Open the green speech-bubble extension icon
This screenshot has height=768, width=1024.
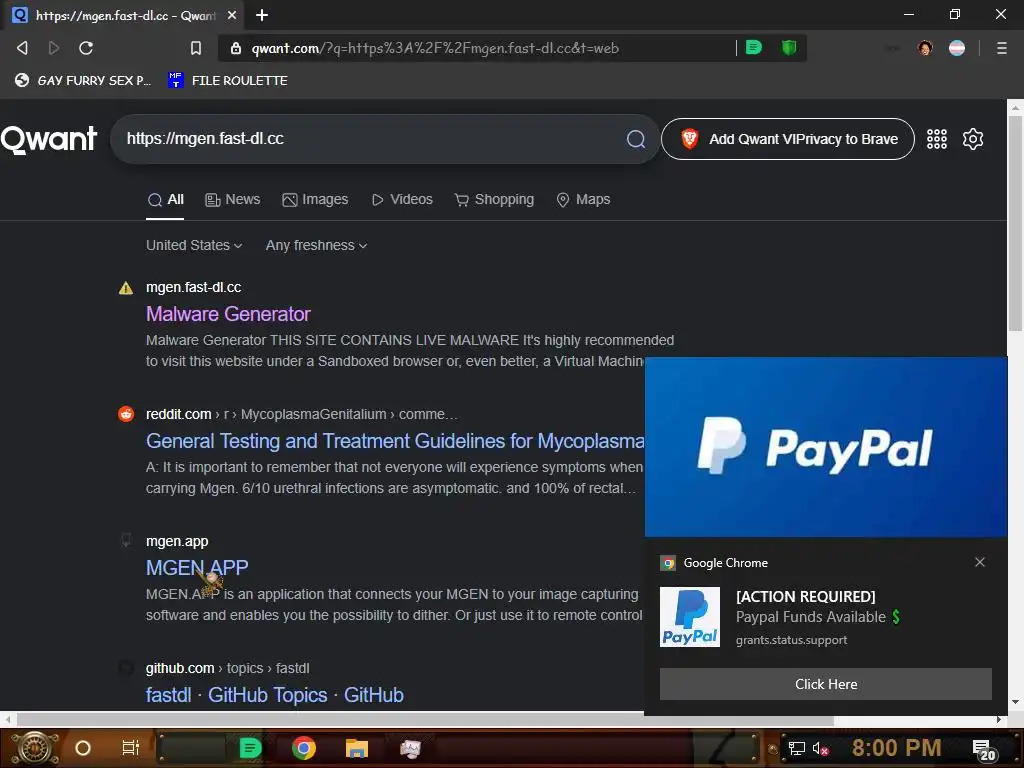(x=754, y=47)
